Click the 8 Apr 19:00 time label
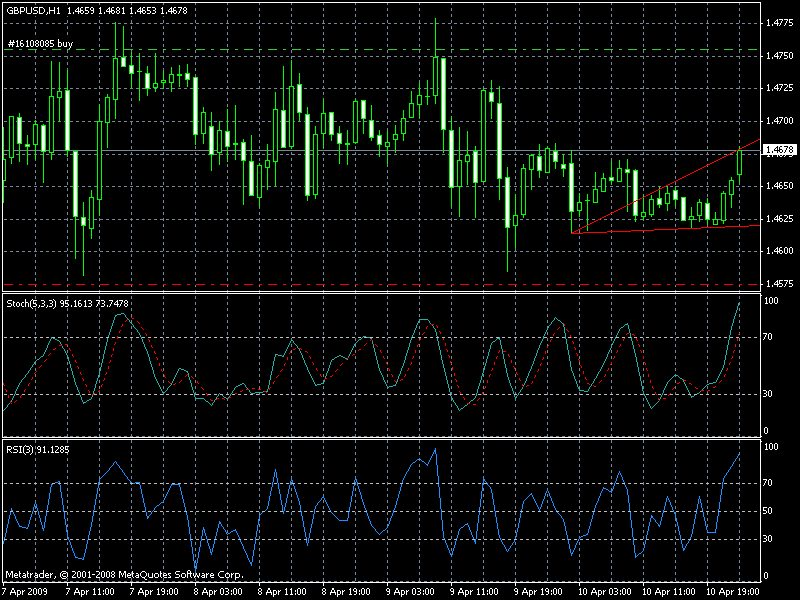This screenshot has height=600, width=800. point(346,592)
